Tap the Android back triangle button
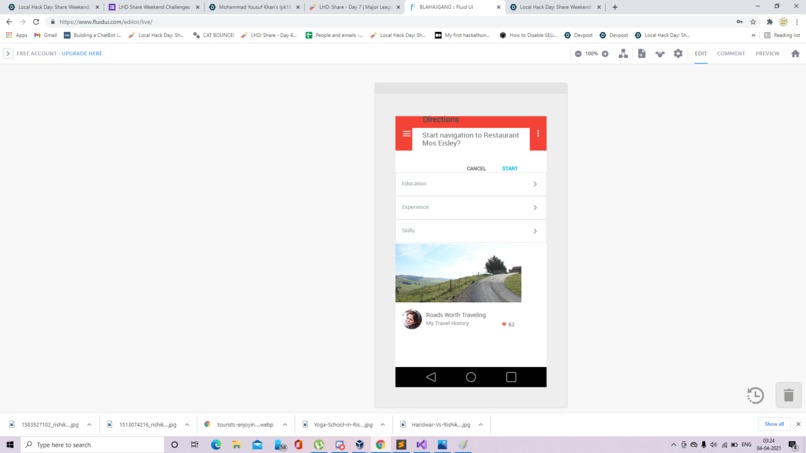Viewport: 806px width, 453px height. 431,377
